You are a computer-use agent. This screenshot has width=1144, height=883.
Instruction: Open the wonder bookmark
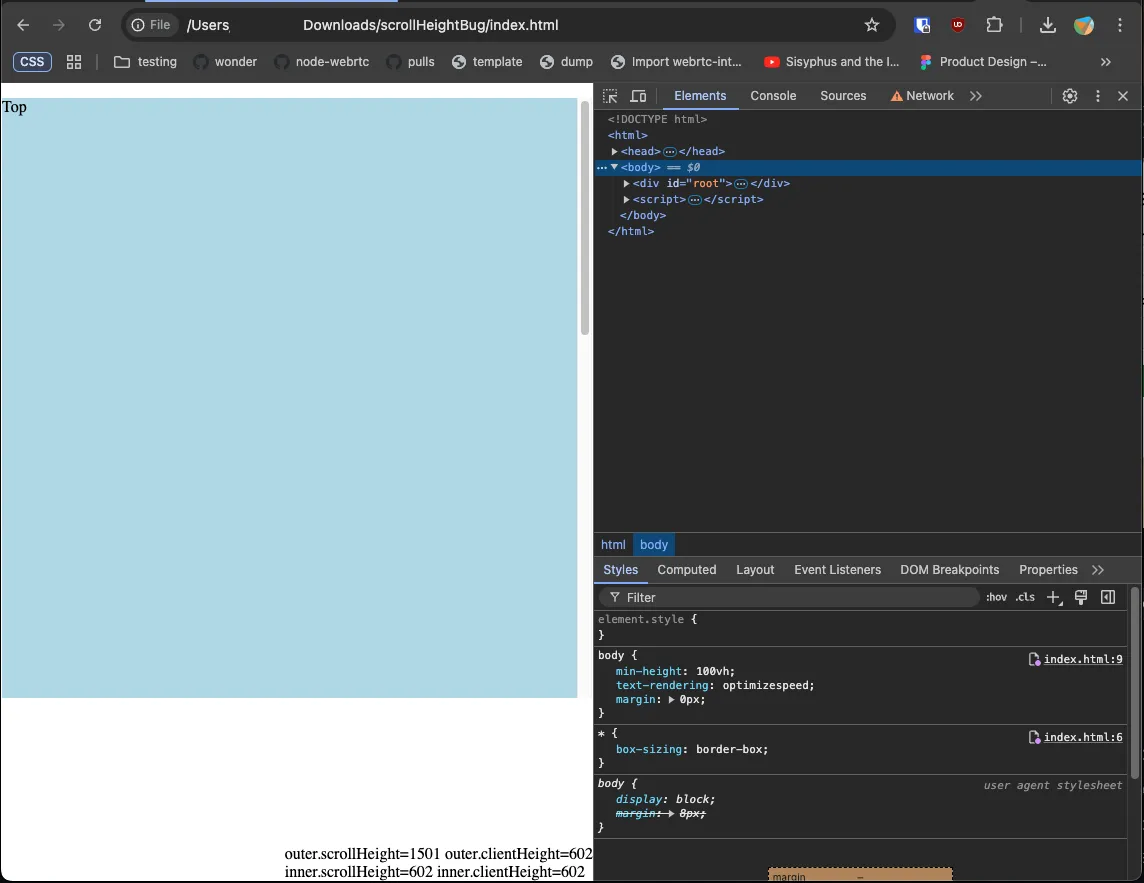[x=225, y=62]
